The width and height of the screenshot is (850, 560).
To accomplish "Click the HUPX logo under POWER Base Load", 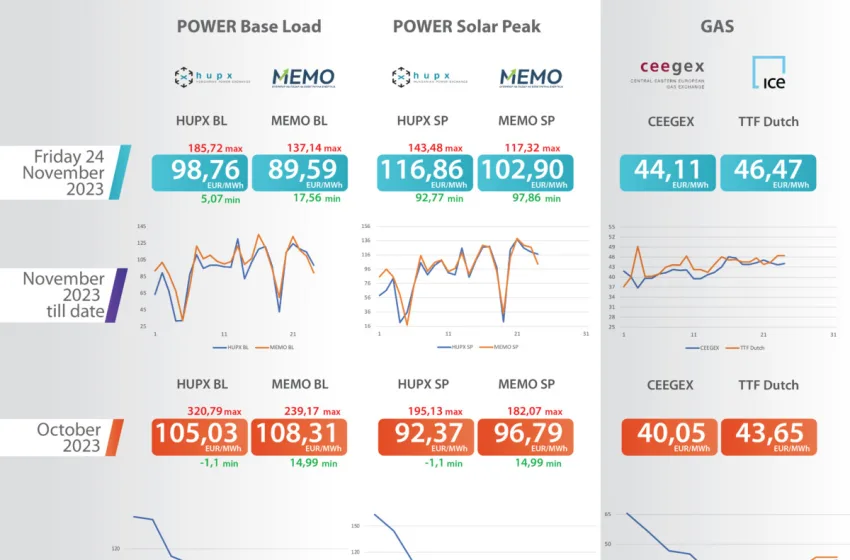I will [199, 78].
